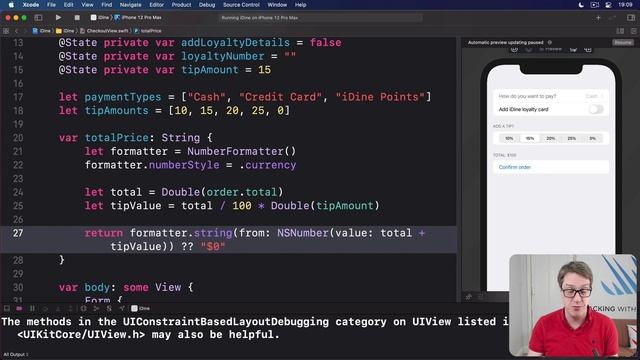Show preview paused info icon

550,42
